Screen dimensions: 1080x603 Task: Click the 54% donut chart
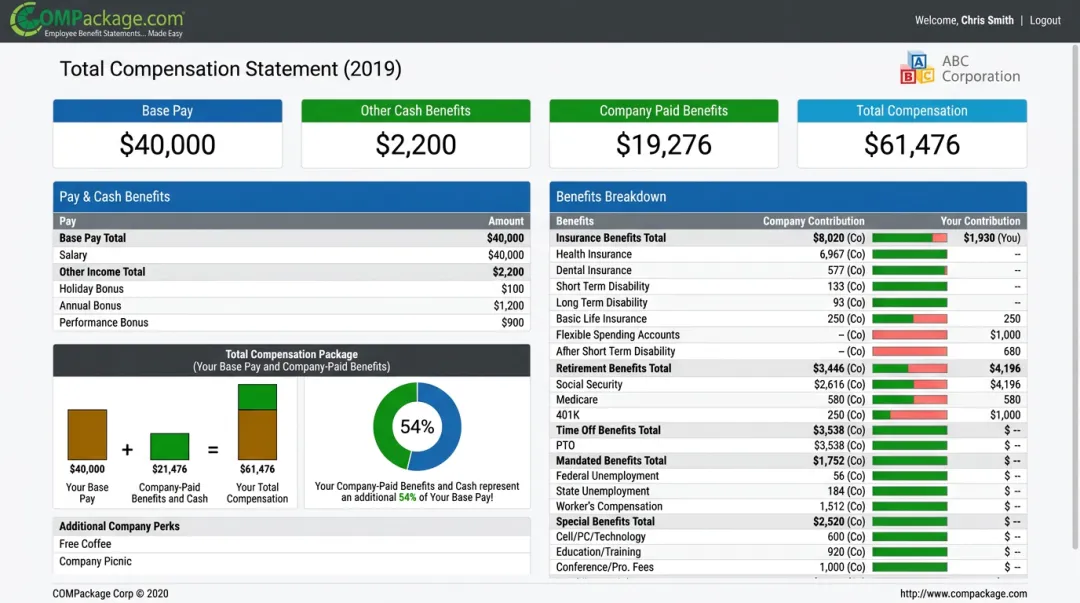pos(417,427)
